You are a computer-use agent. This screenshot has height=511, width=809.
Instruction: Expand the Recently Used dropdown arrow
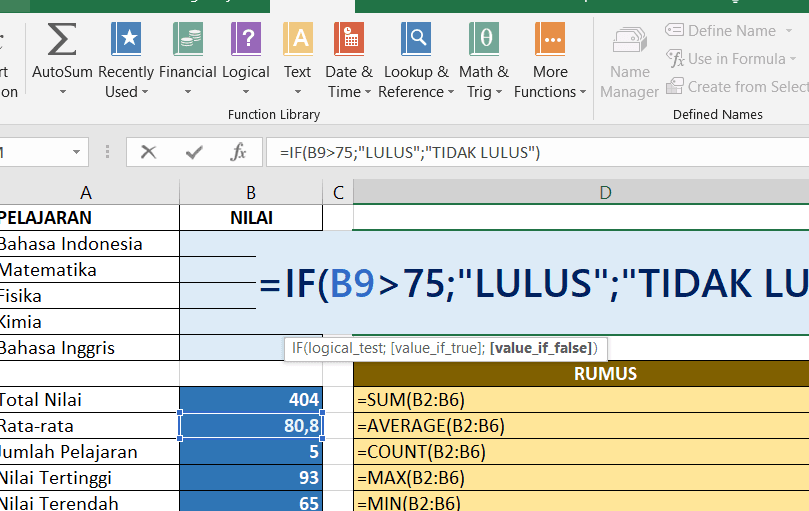click(145, 92)
